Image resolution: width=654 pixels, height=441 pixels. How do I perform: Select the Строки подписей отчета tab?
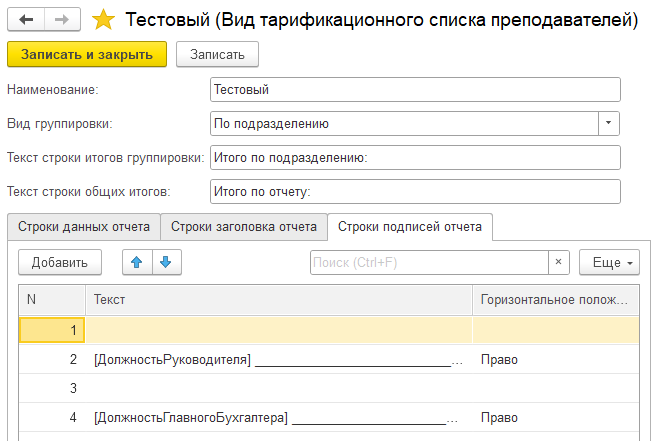pyautogui.click(x=410, y=226)
